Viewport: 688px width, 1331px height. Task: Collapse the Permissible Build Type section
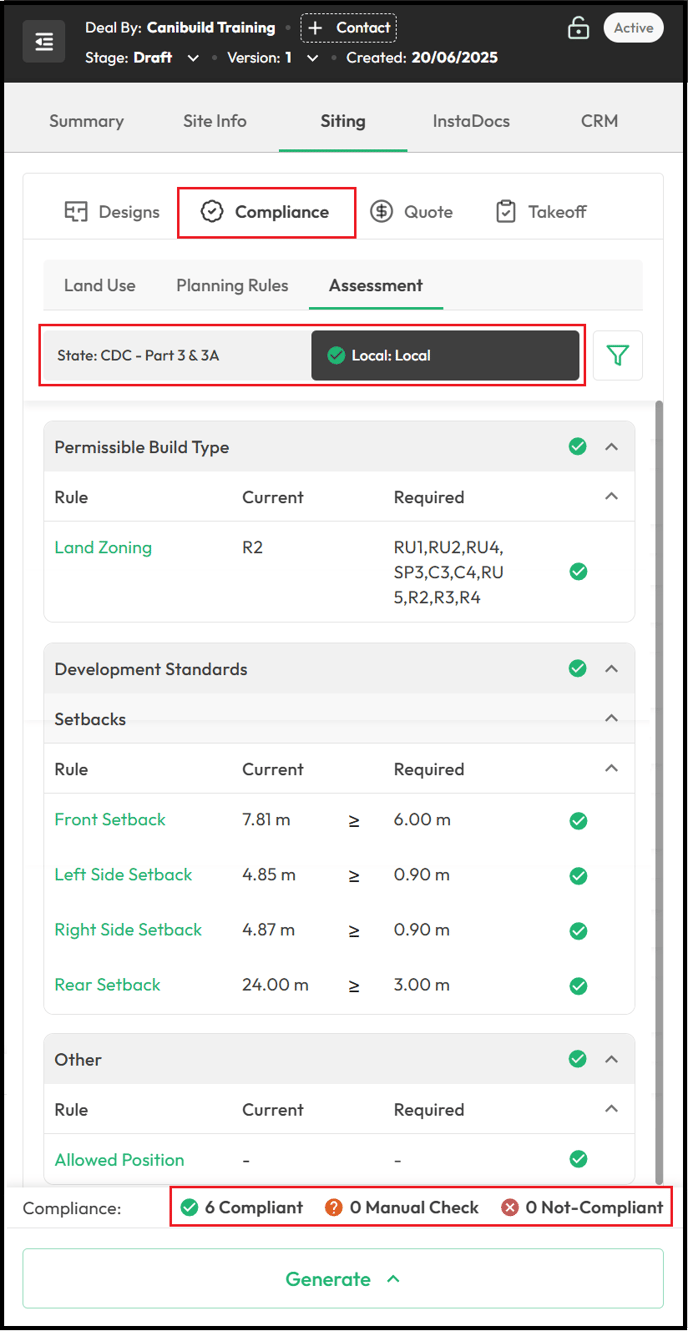612,447
